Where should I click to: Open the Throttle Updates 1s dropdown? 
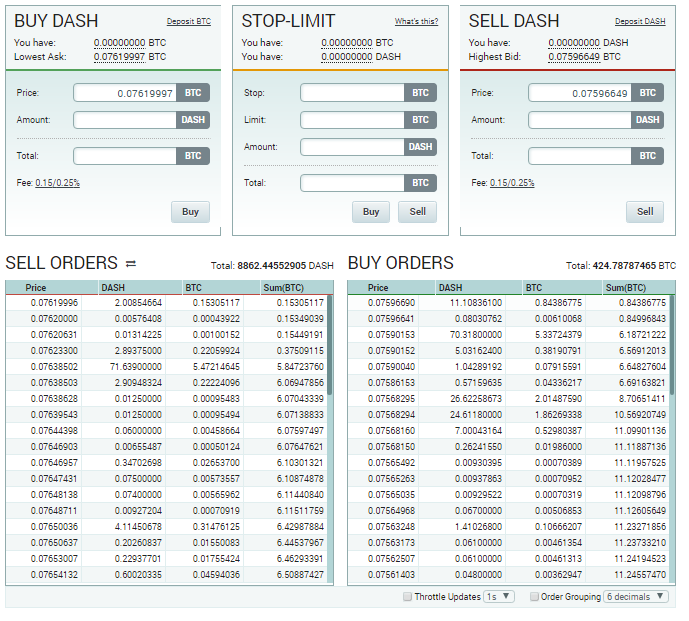click(x=499, y=596)
